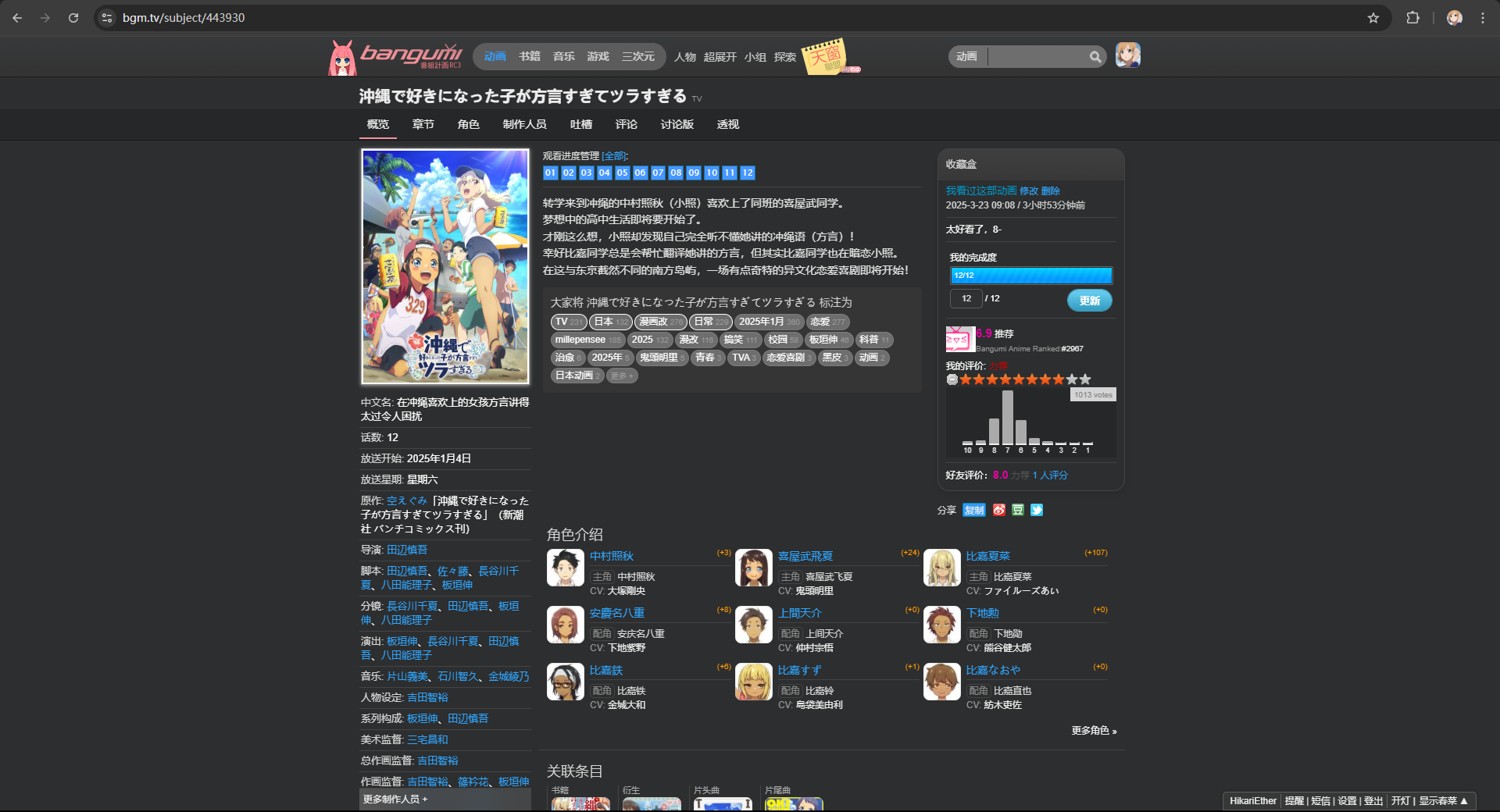The image size is (1500, 812).
Task: Select the tenth rating star
Action: tap(1085, 379)
